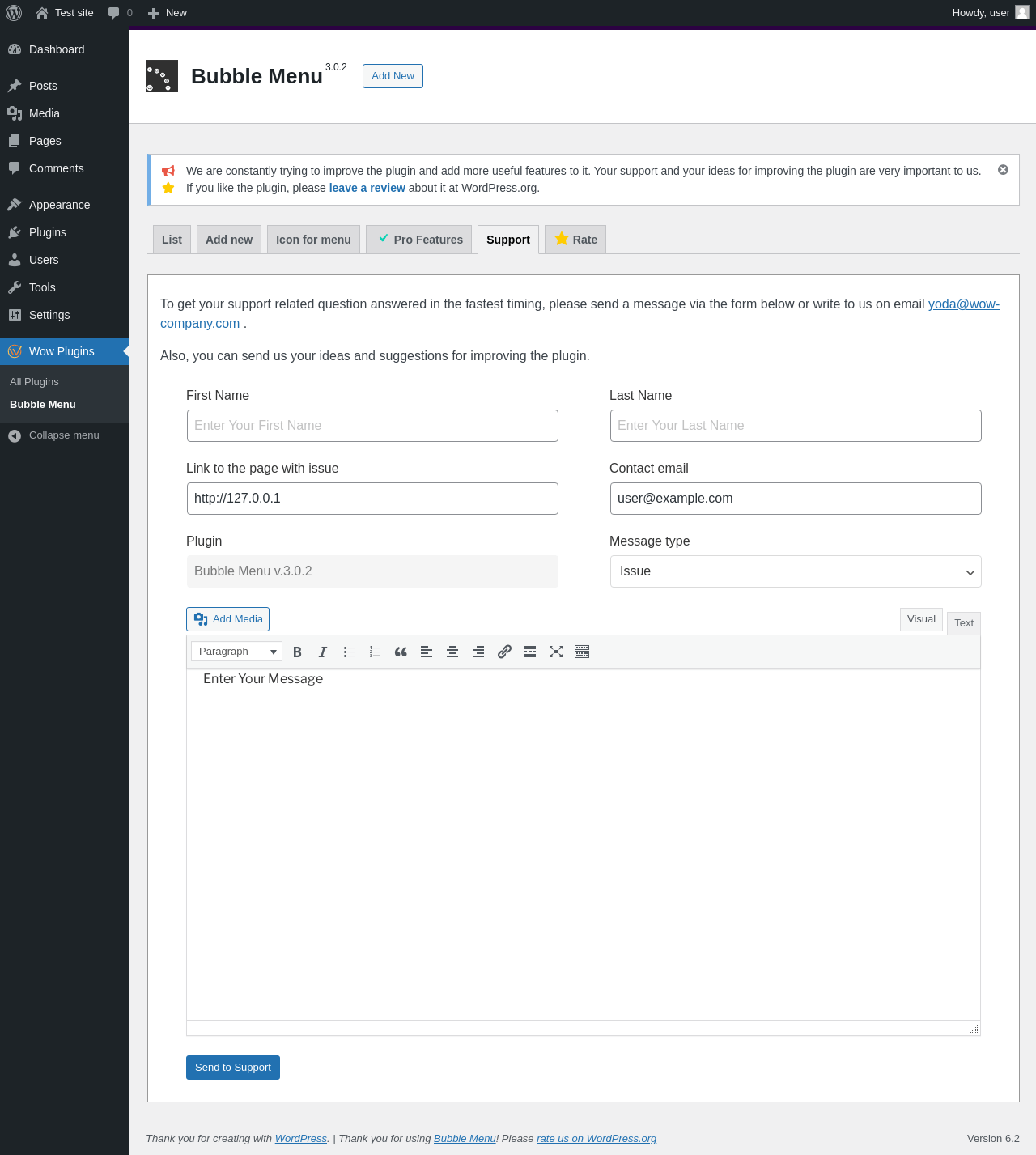Open Pages in the sidebar
The width and height of the screenshot is (1036, 1155).
click(x=65, y=141)
